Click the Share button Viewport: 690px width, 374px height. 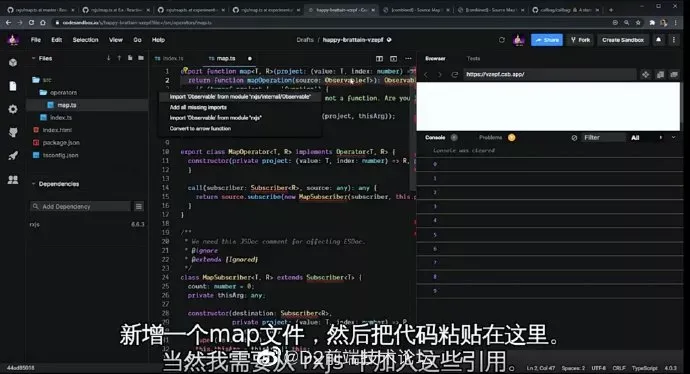click(547, 40)
